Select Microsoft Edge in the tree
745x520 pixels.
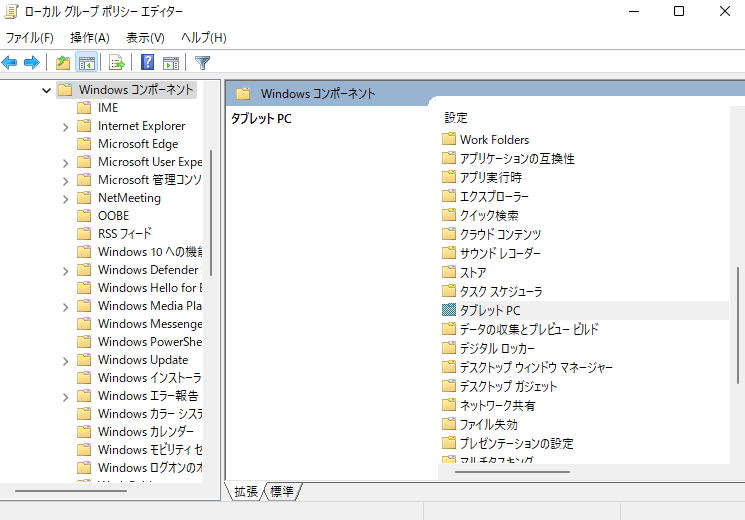(138, 144)
